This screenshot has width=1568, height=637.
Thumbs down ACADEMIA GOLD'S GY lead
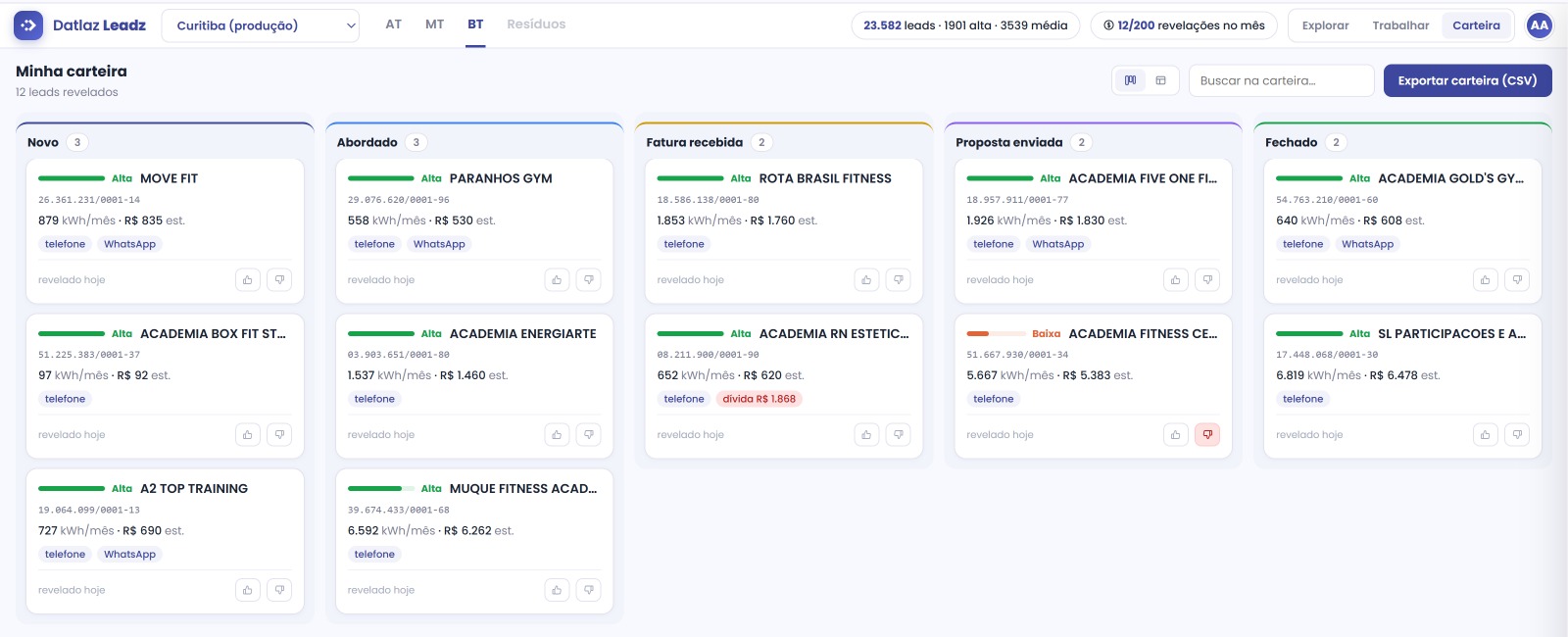(1517, 280)
